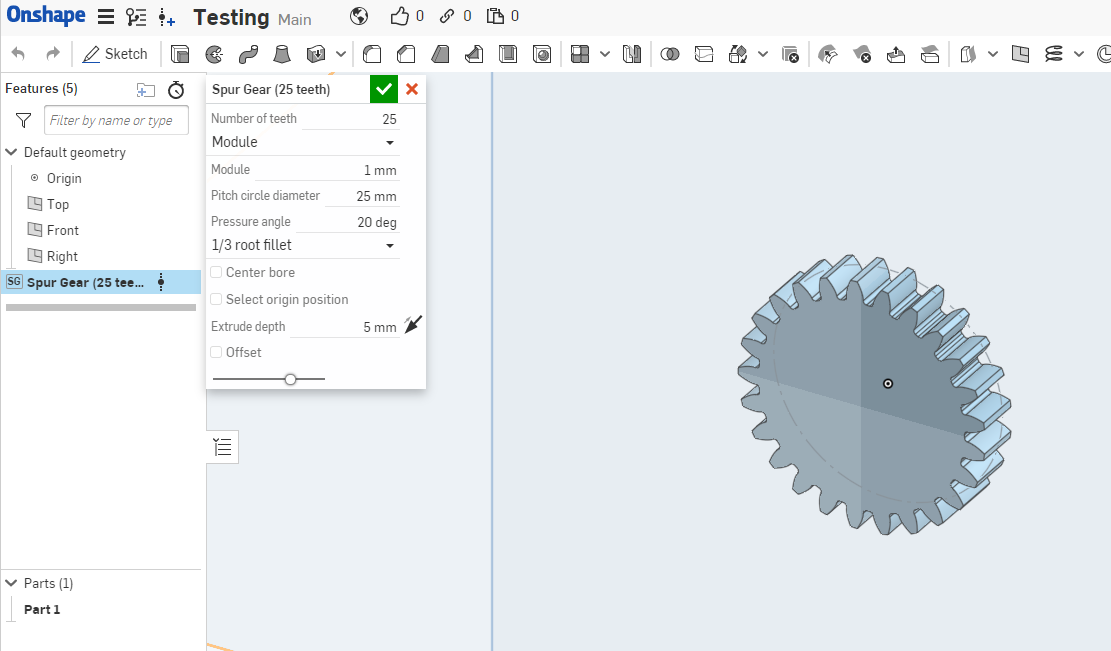Click the thumbs-up like icon
The height and width of the screenshot is (651, 1111).
pos(400,16)
